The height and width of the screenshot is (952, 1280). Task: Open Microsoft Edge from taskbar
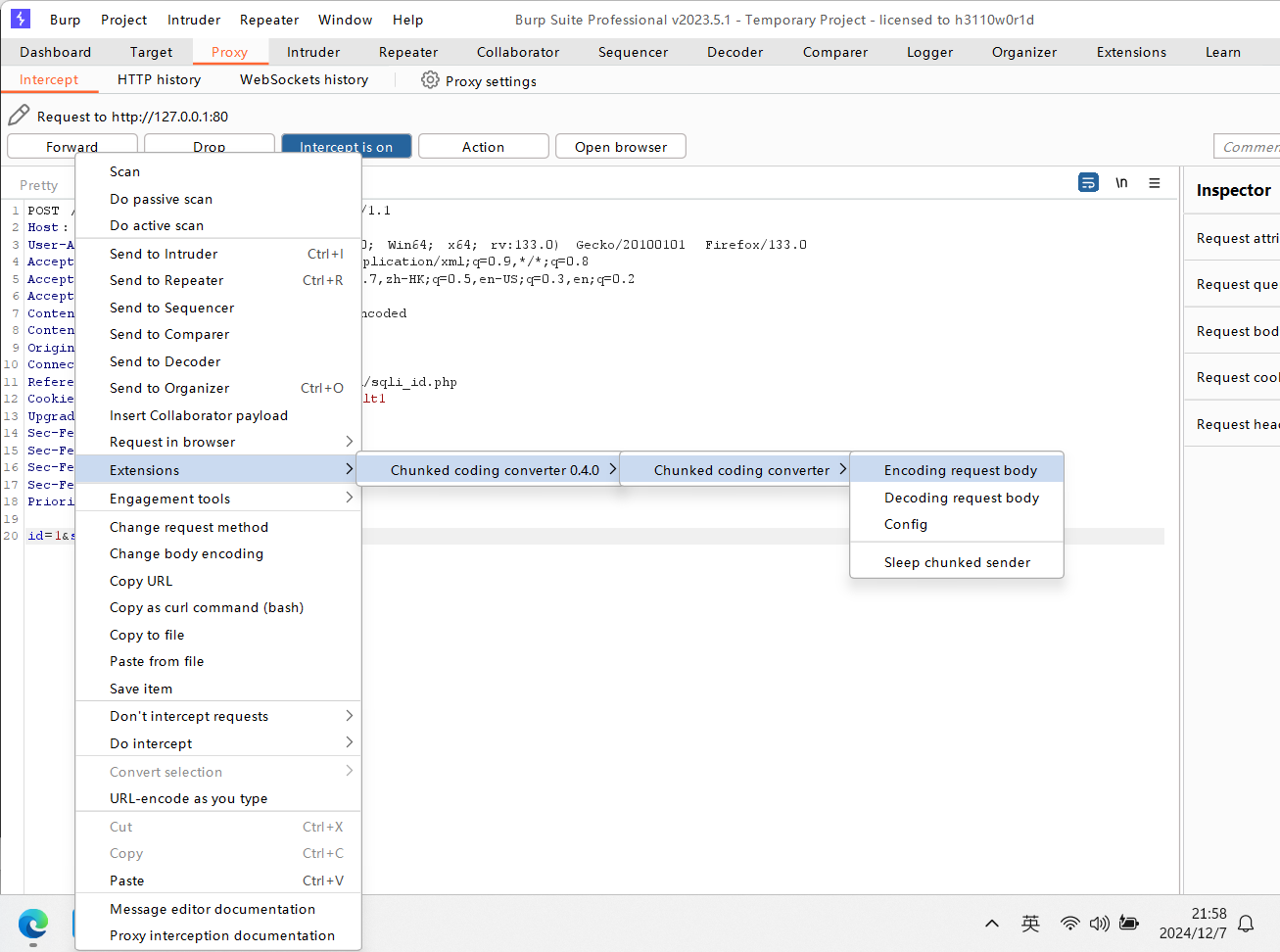click(33, 924)
